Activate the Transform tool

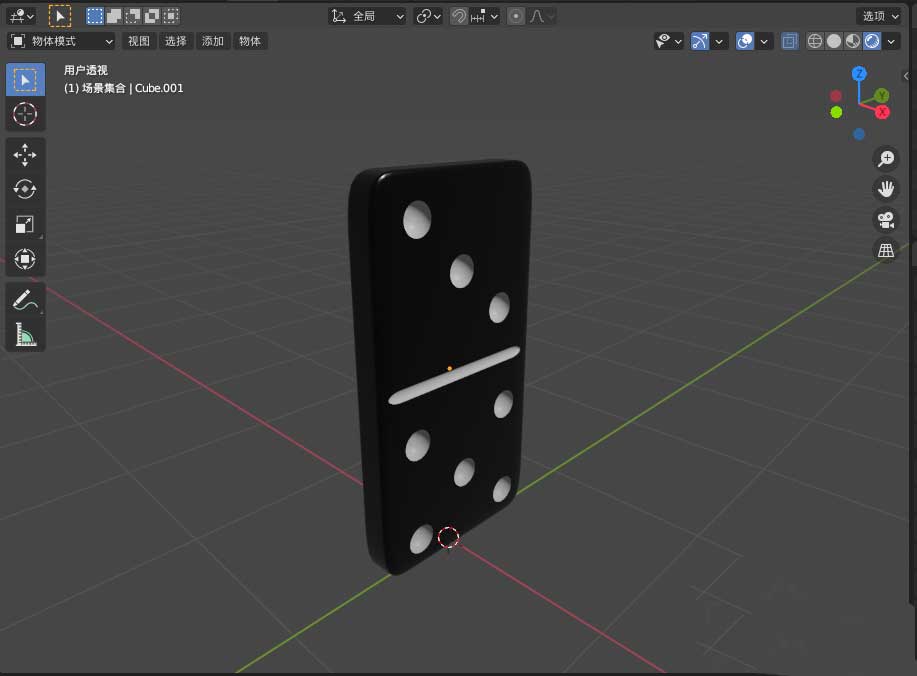pyautogui.click(x=25, y=258)
